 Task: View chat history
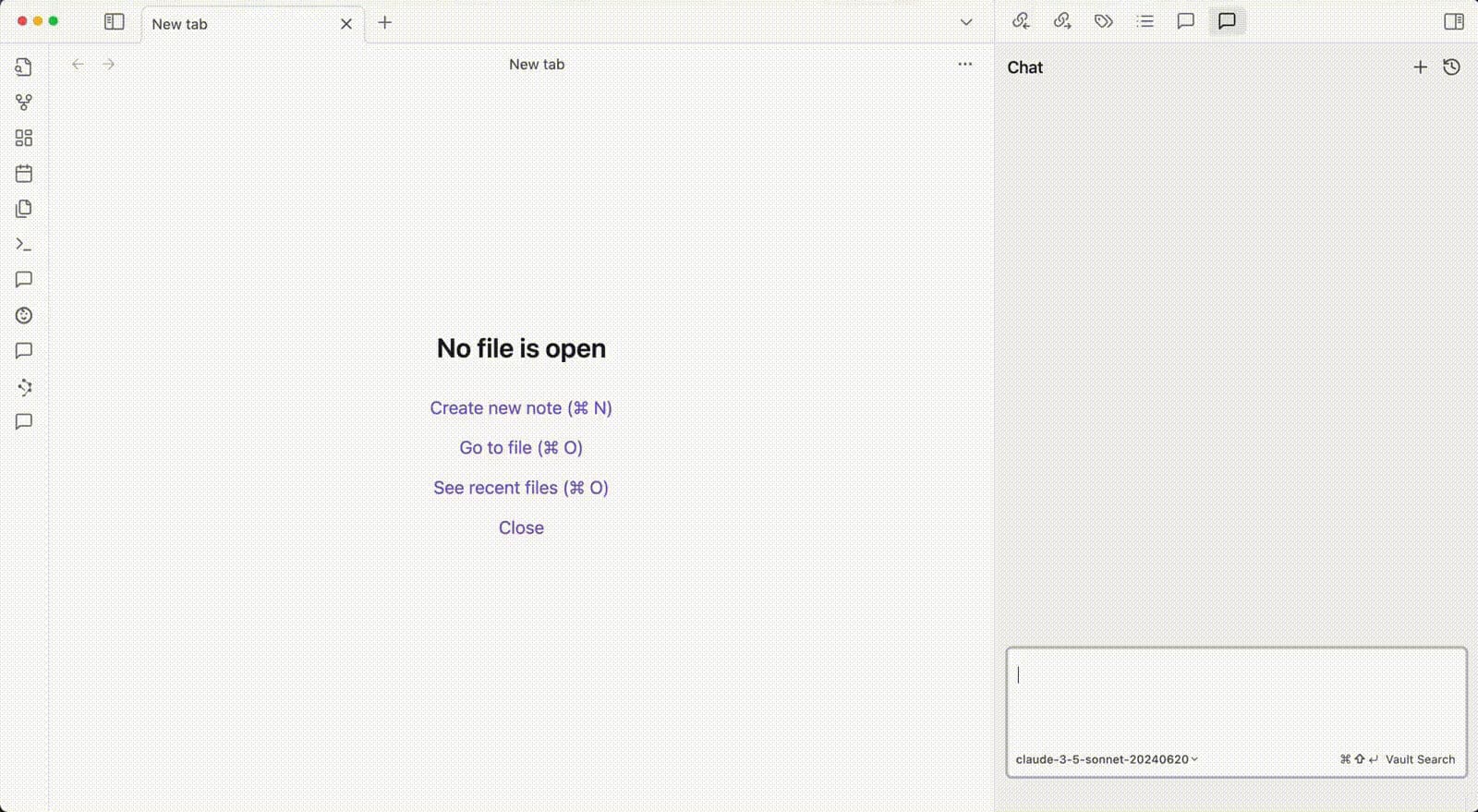point(1451,67)
